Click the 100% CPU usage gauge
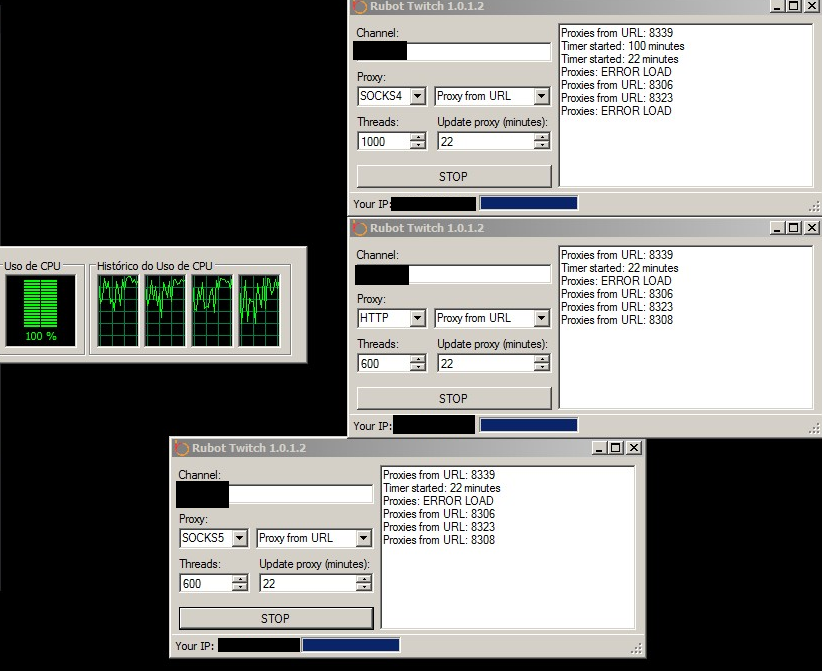Image resolution: width=822 pixels, height=671 pixels. tap(40, 310)
